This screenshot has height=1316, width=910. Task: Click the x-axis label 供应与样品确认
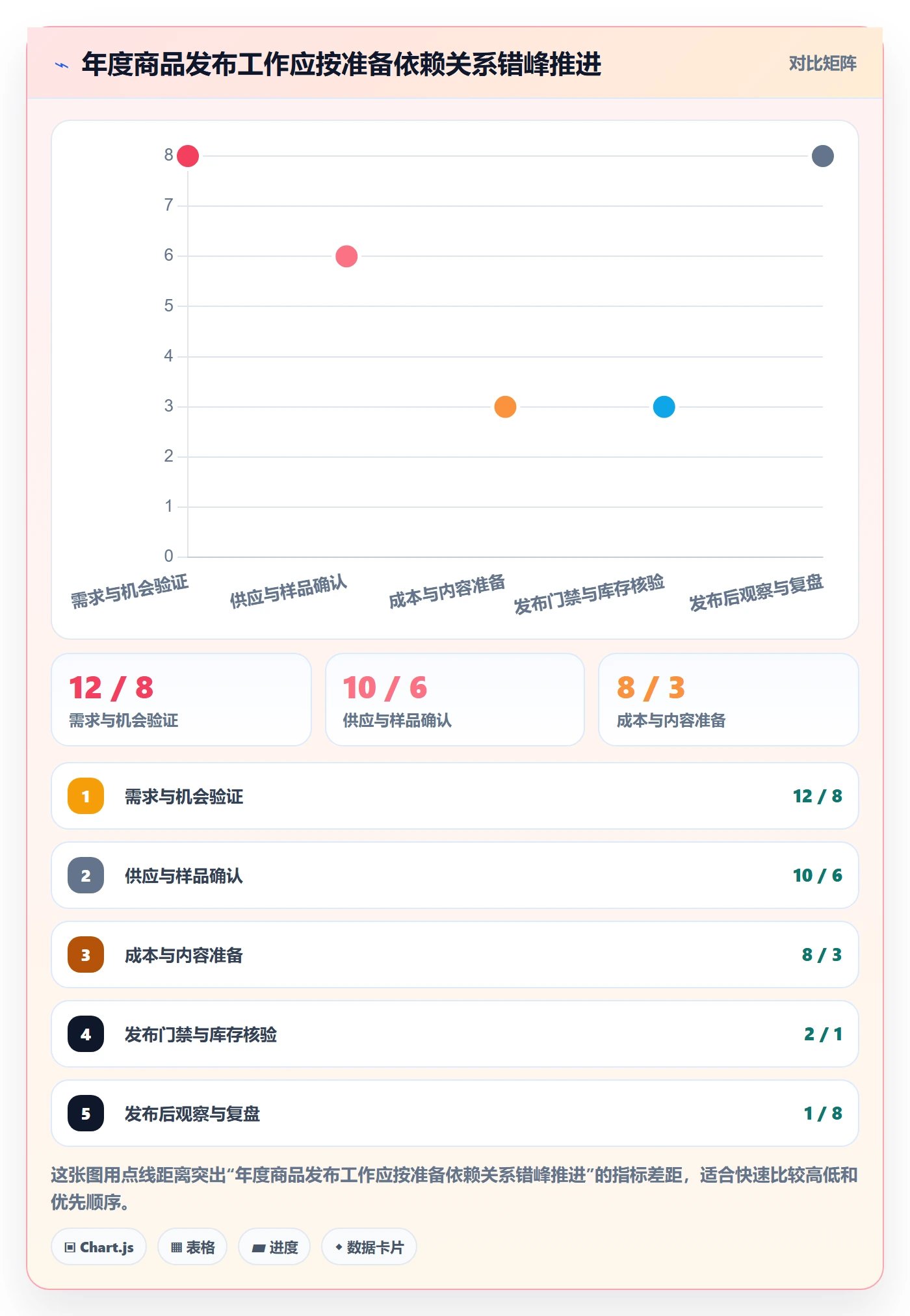(289, 591)
